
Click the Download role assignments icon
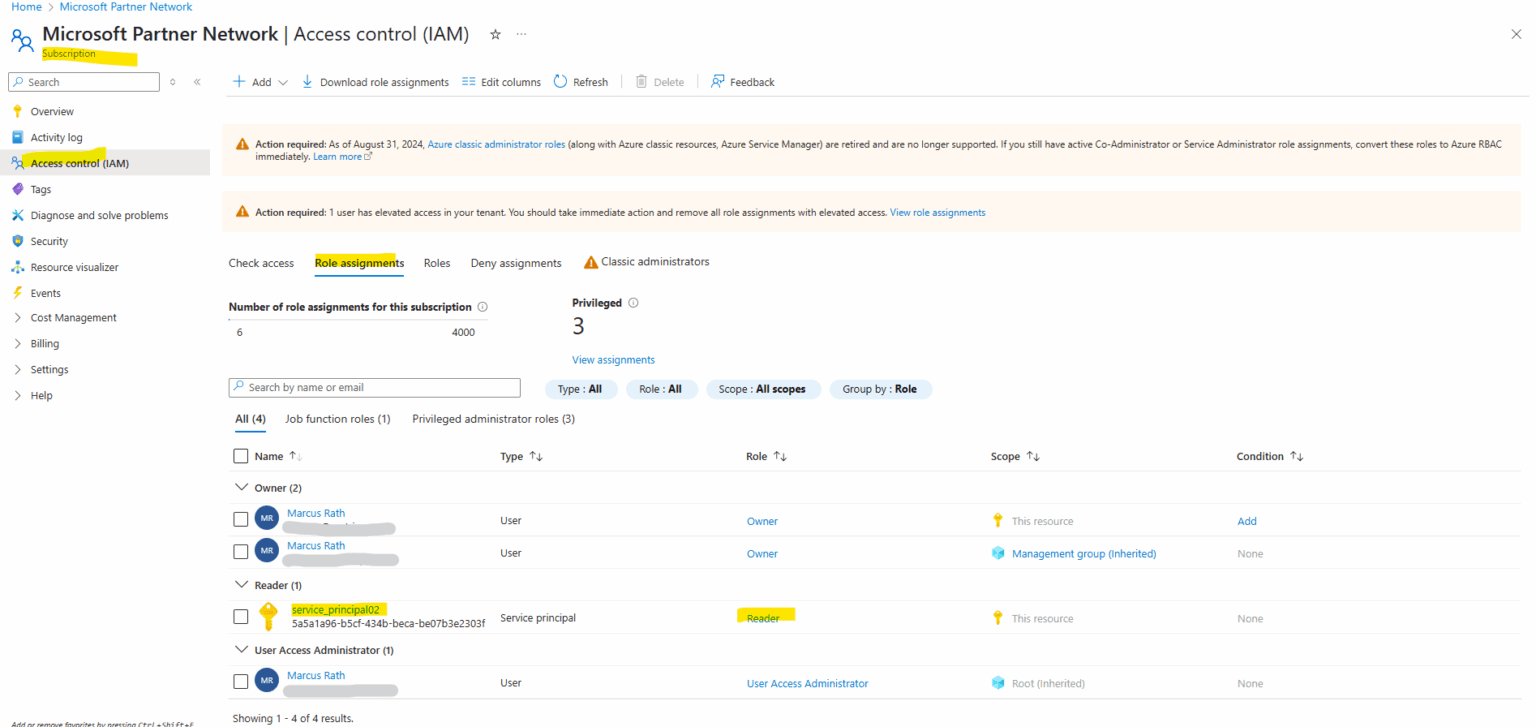pos(308,81)
